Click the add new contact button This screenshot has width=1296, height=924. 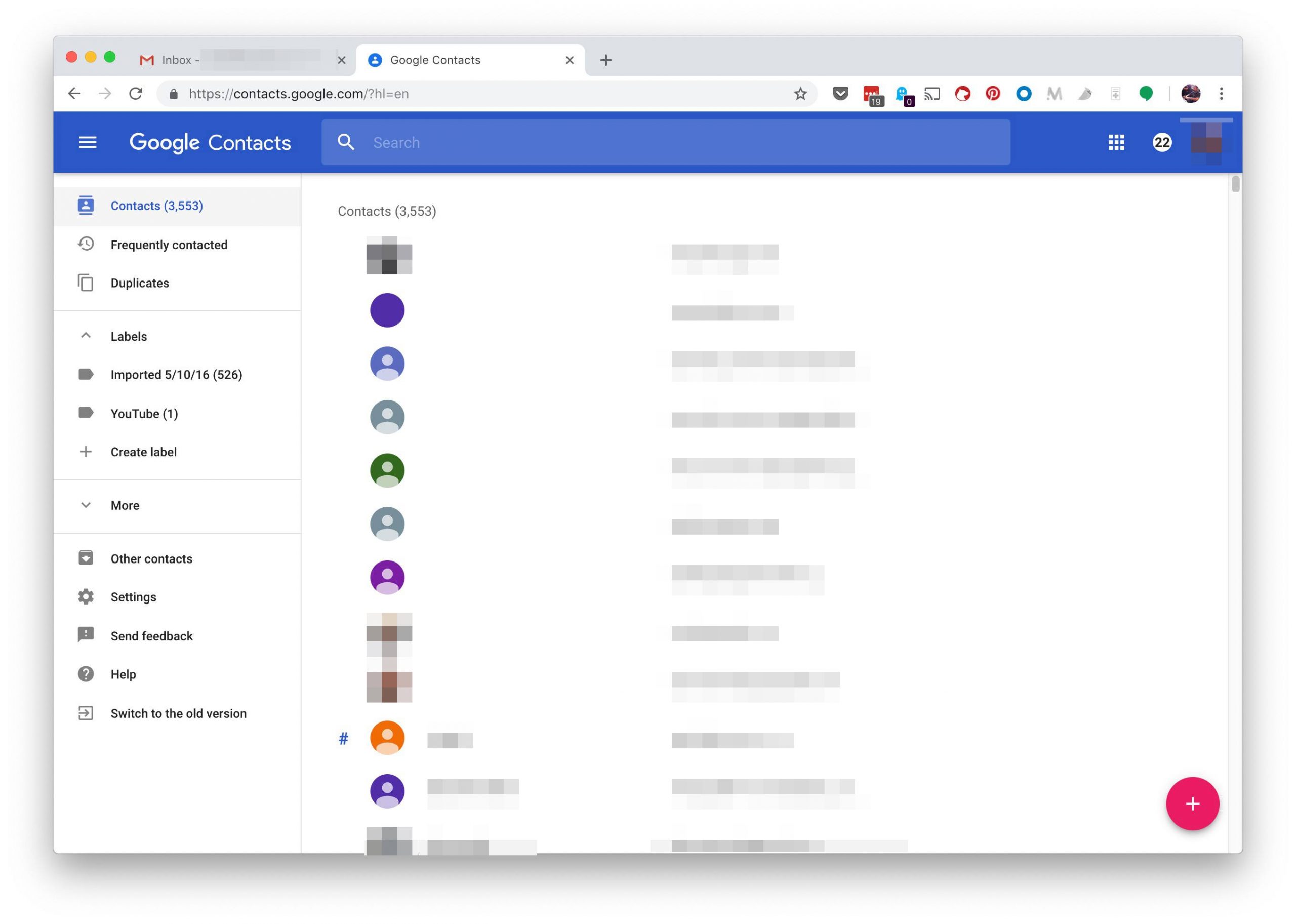point(1192,803)
